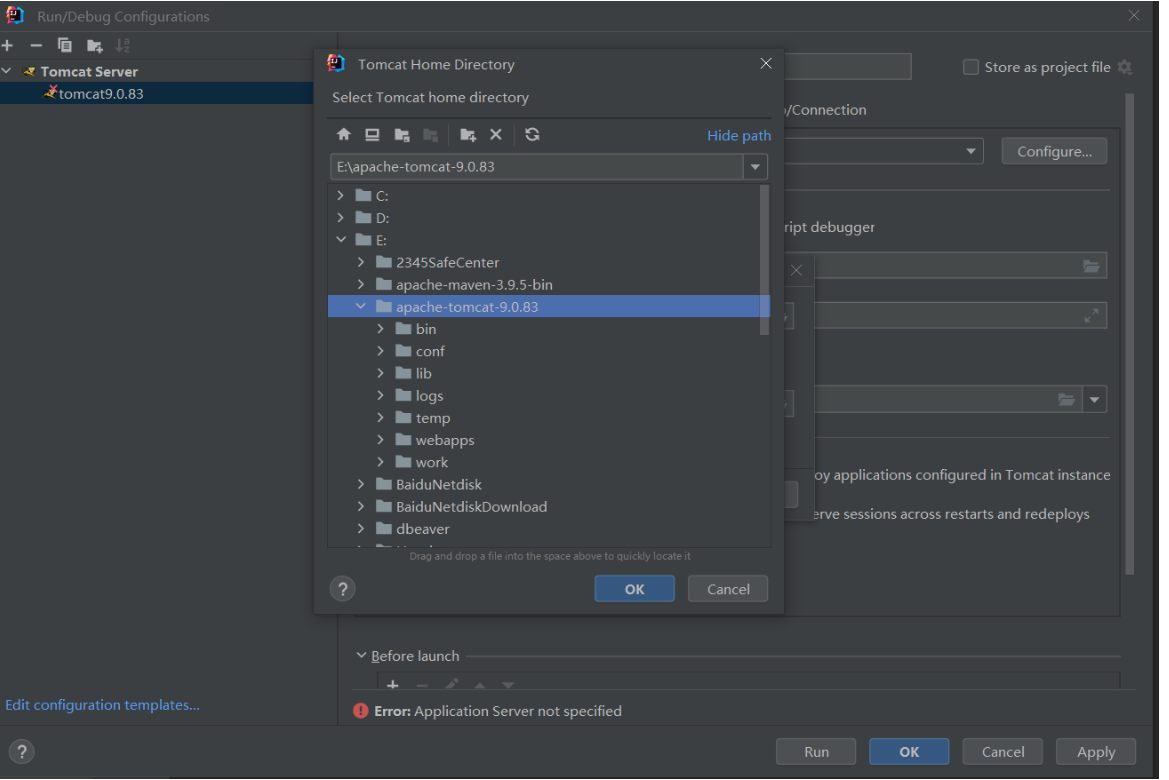Viewport: 1169px width, 780px height.
Task: Open the path history dropdown arrow
Action: [755, 167]
